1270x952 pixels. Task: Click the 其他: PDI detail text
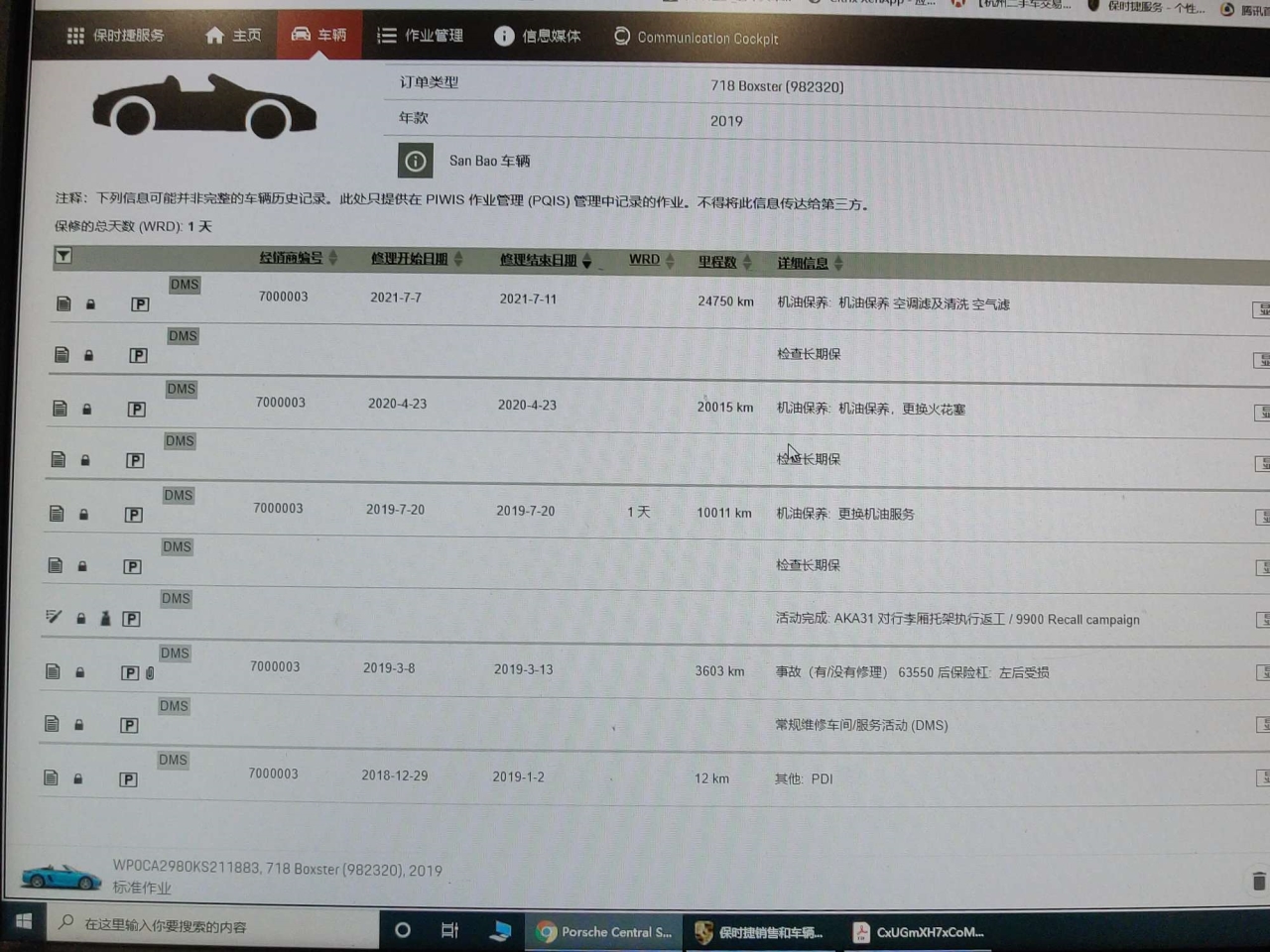804,778
